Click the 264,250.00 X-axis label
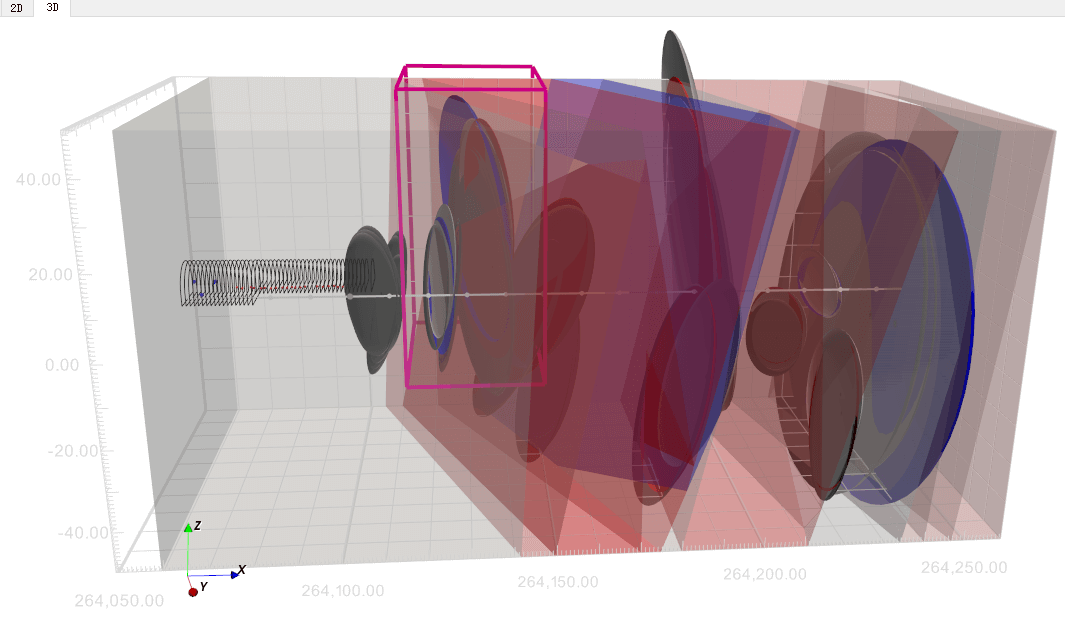The height and width of the screenshot is (629, 1065). coord(963,567)
